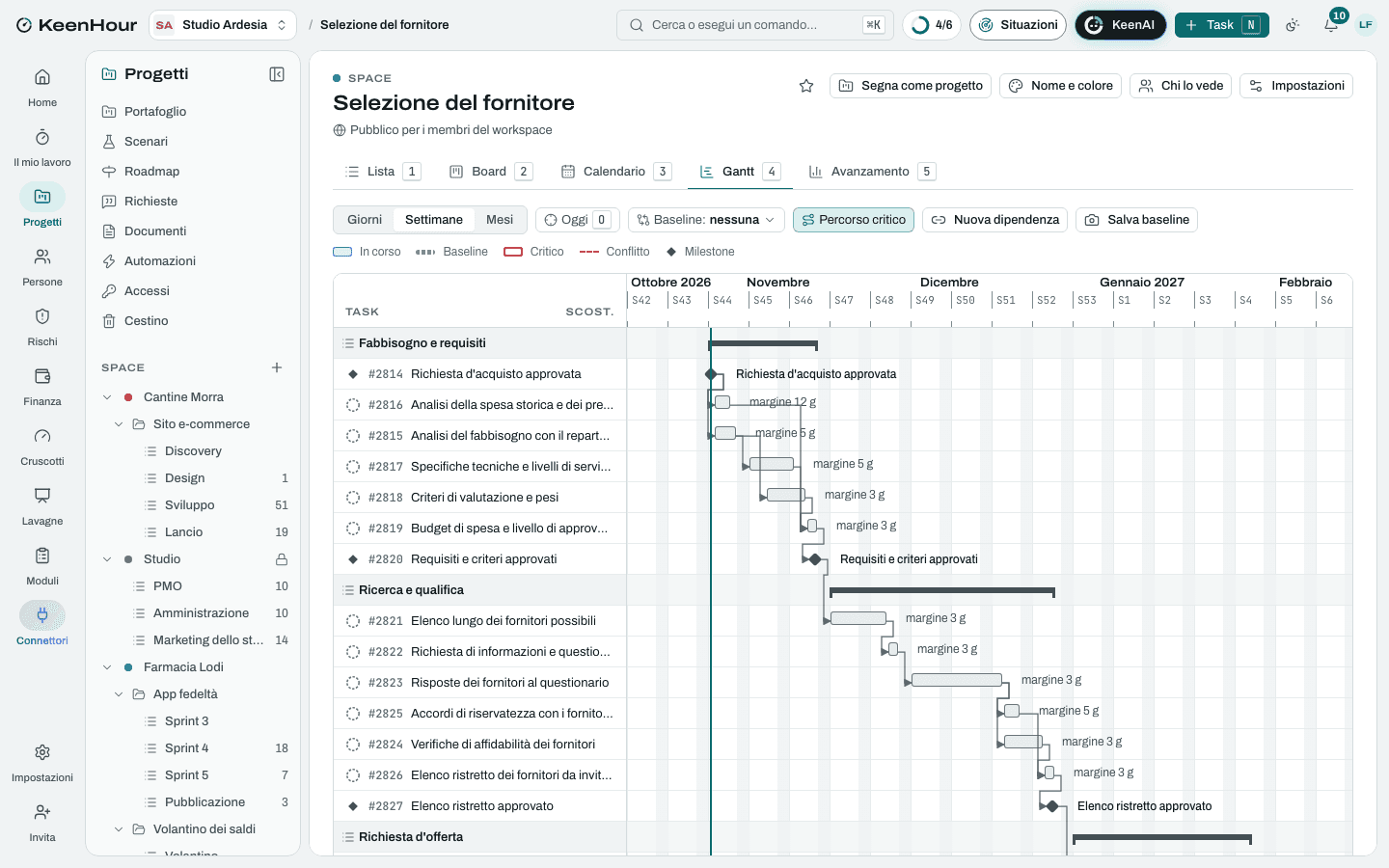The height and width of the screenshot is (868, 1389).
Task: Open Il mio lavoro section
Action: point(42,148)
